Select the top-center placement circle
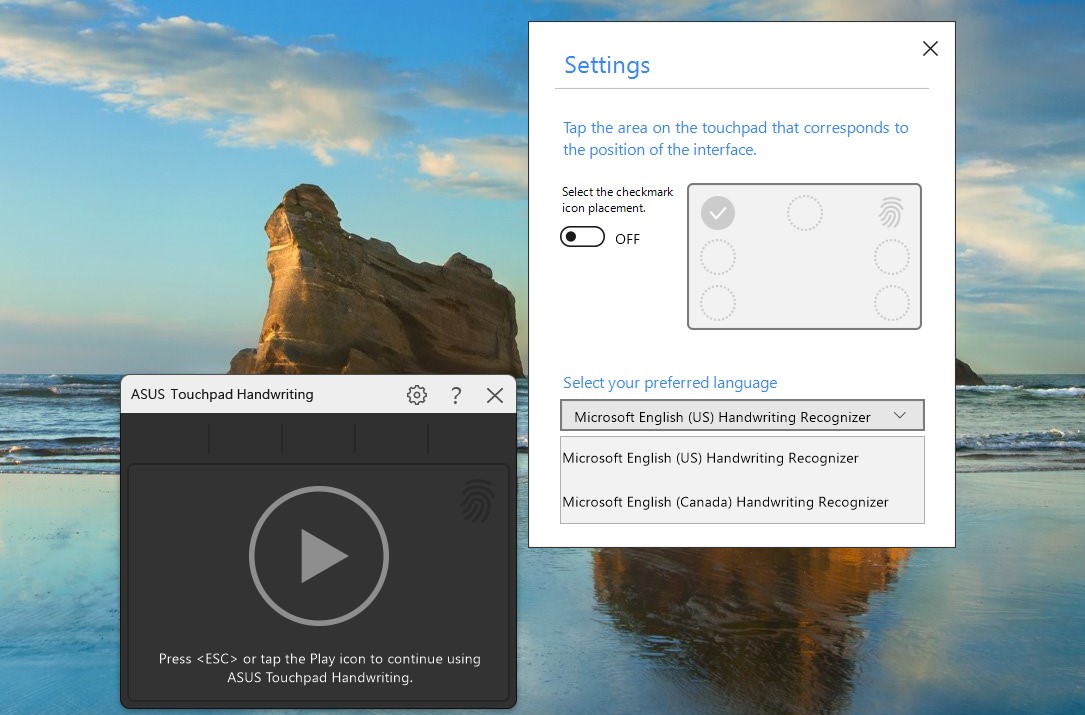This screenshot has width=1085, height=715. point(805,212)
